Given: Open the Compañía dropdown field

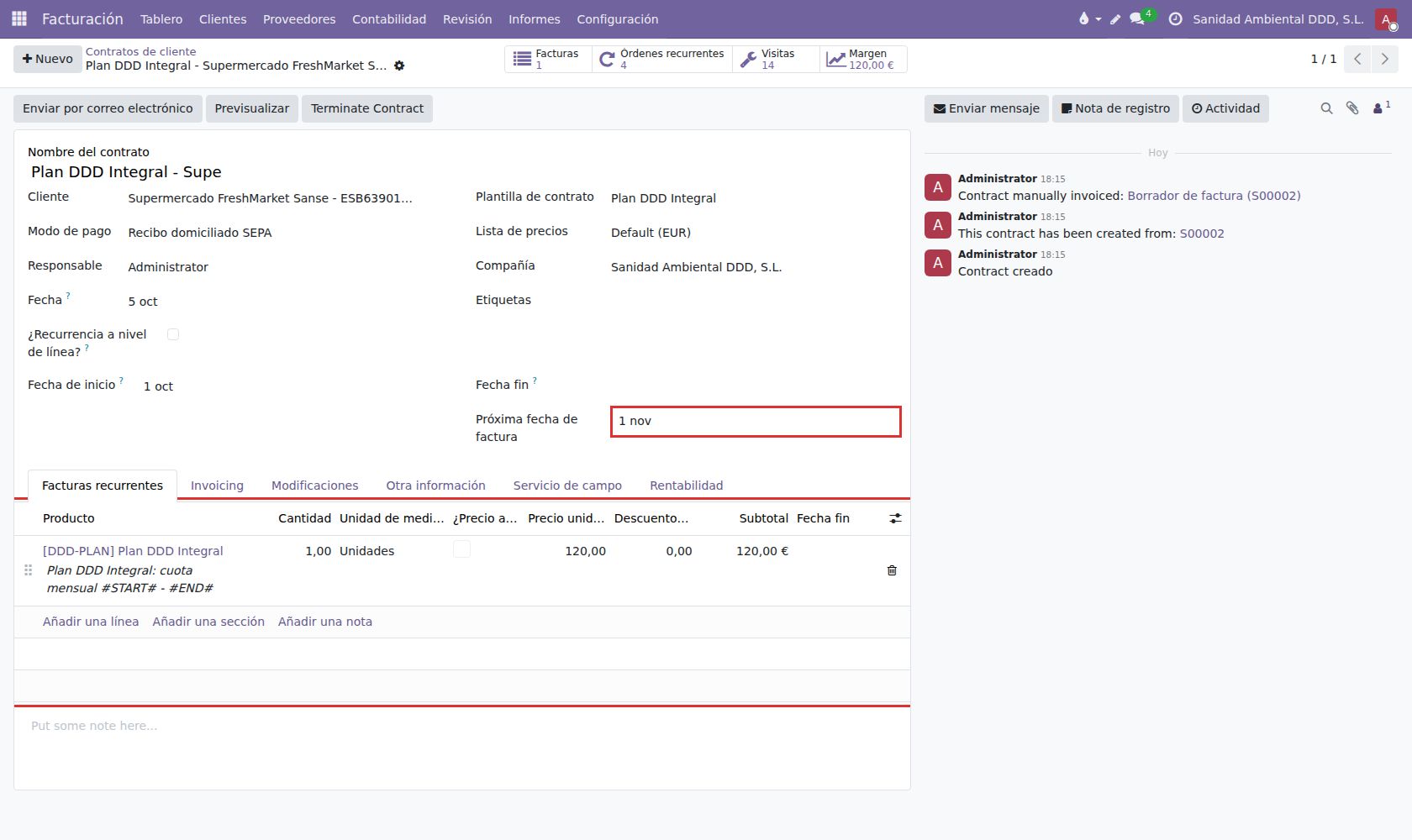Looking at the screenshot, I should pos(755,267).
